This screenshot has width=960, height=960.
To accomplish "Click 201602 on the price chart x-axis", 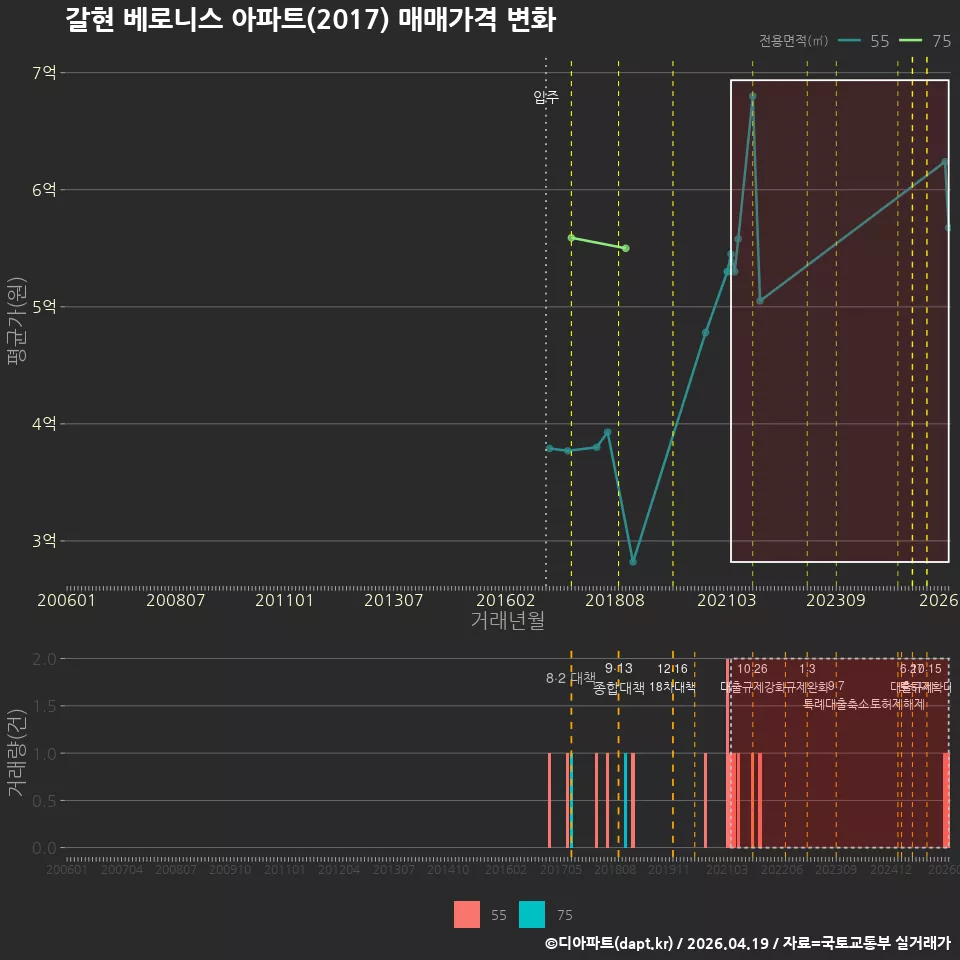I will (506, 600).
